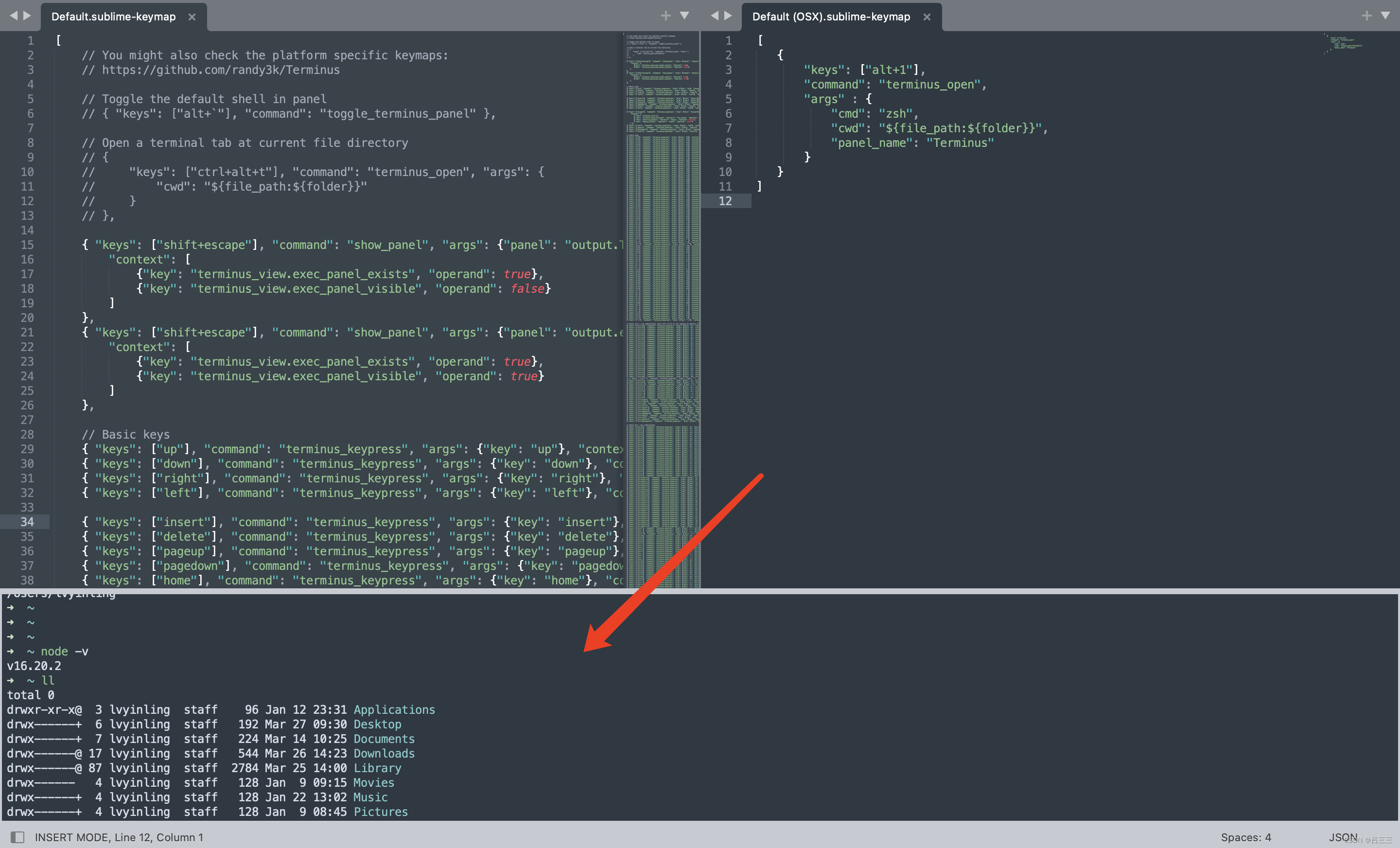
Task: Close the Default (OSX).sublime-keymap tab
Action: (x=926, y=17)
